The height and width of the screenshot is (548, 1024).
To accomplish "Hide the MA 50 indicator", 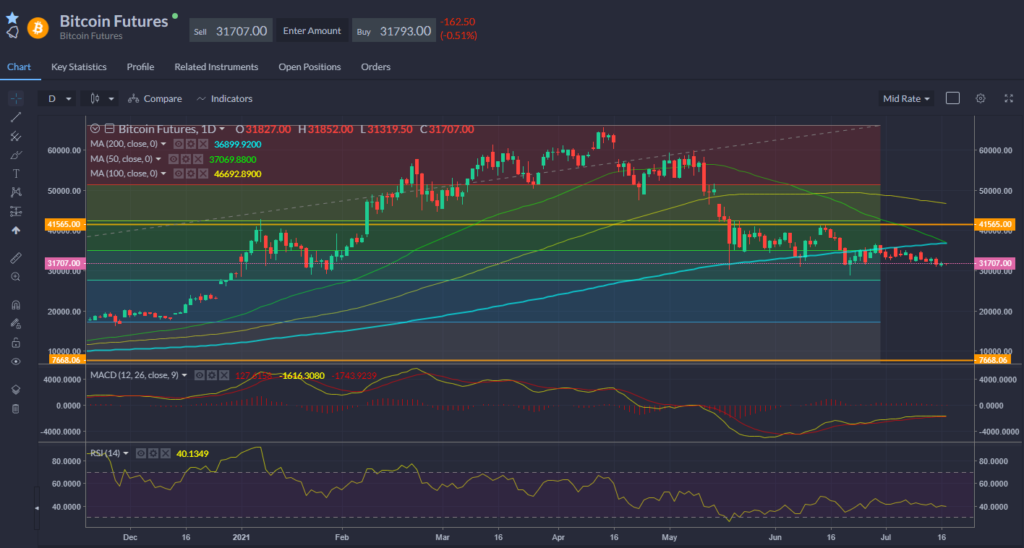I will 174,159.
